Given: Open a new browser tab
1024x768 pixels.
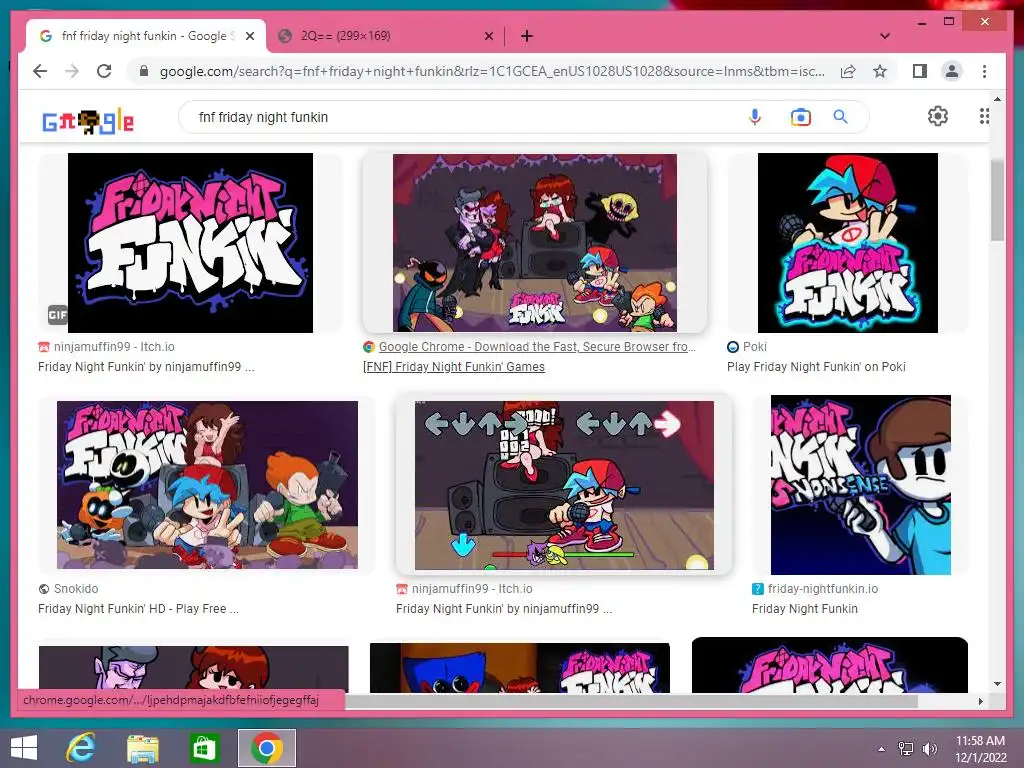Looking at the screenshot, I should [527, 36].
